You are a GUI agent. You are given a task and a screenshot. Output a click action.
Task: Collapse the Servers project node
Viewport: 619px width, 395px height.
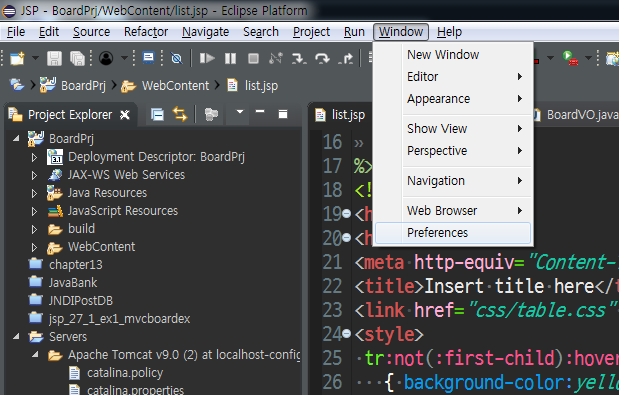tap(16, 336)
